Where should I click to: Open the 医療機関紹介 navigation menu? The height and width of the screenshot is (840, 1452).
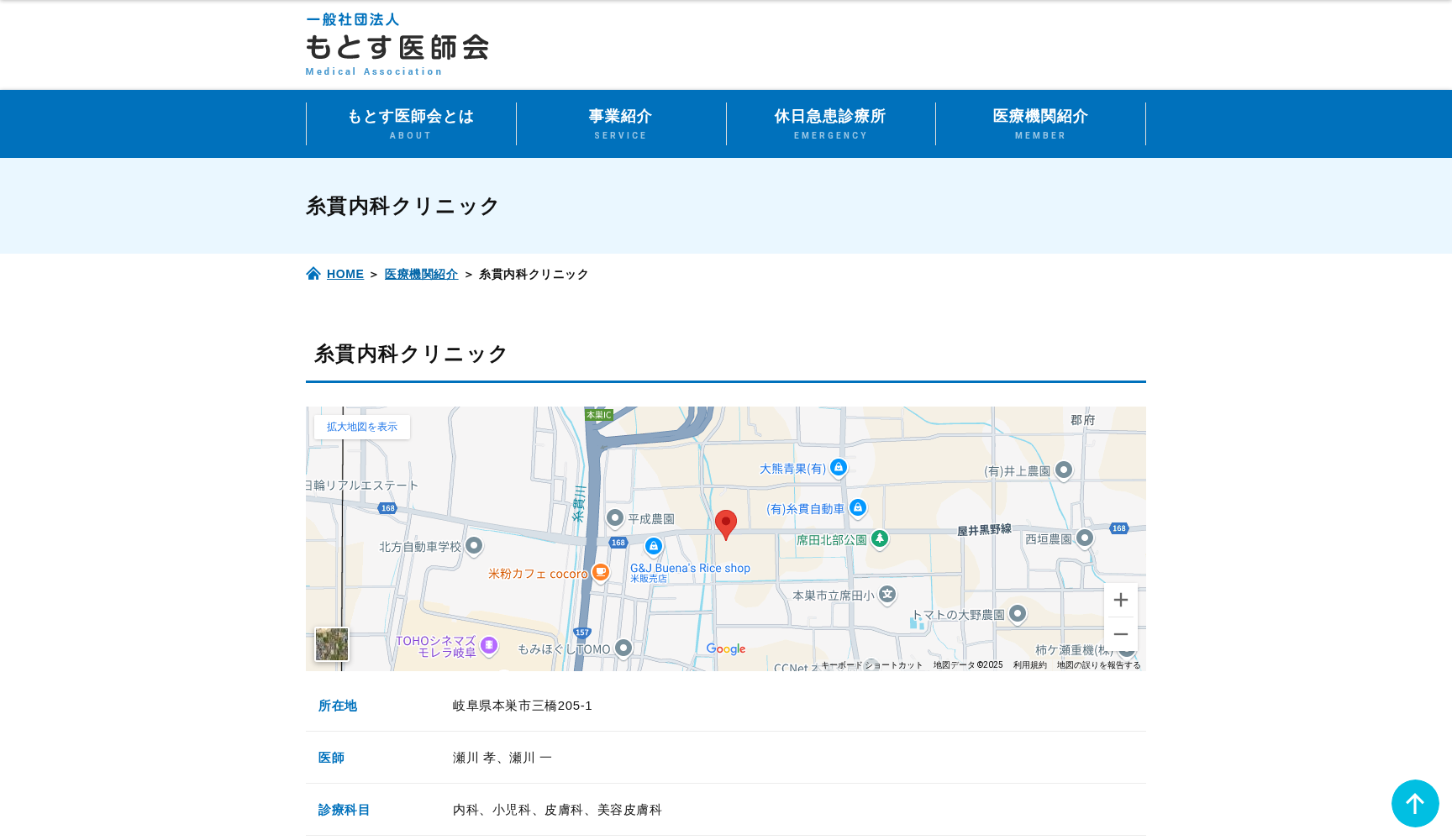[1040, 123]
